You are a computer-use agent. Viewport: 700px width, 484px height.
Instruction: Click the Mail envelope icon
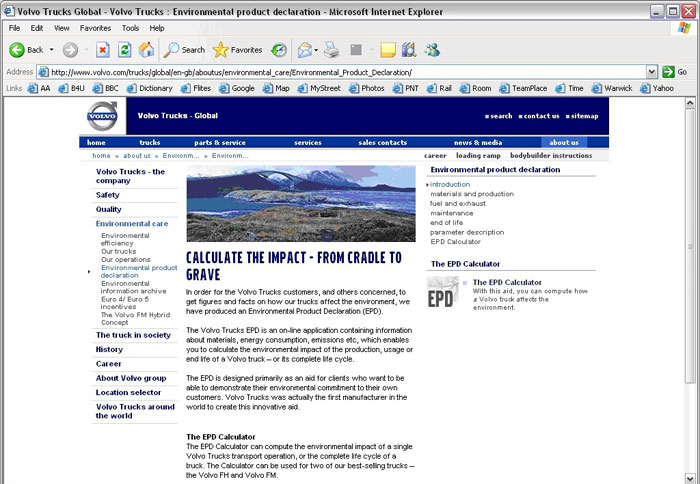304,50
